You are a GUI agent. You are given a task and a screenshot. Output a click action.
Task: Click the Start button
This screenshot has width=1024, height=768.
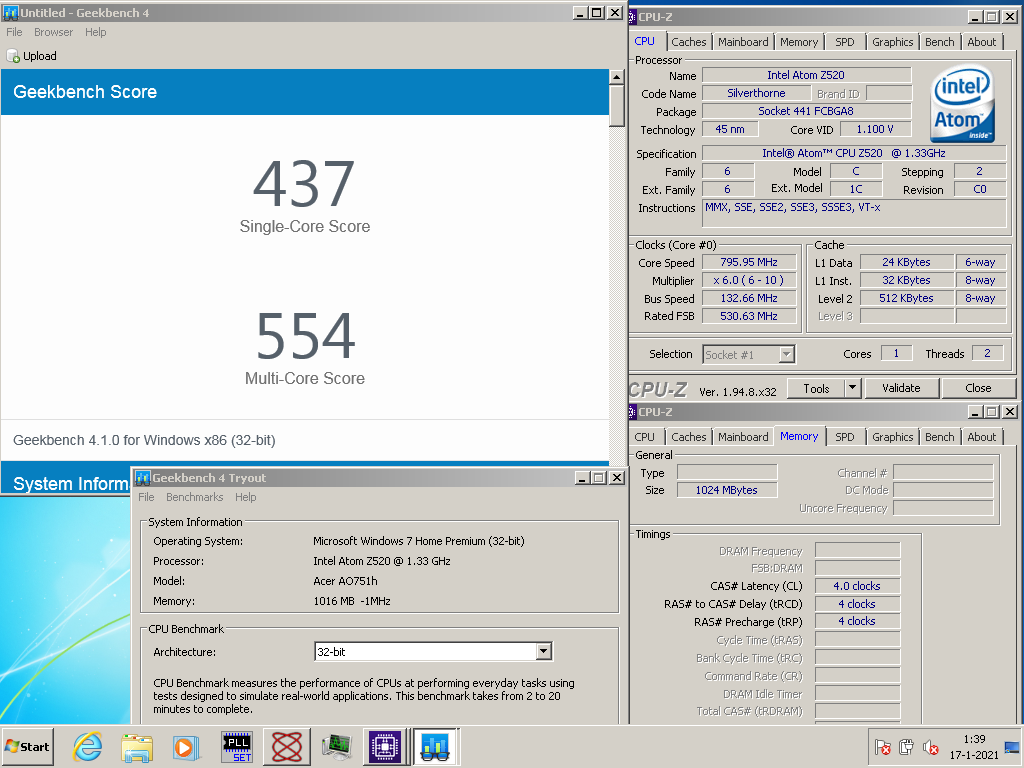[x=27, y=746]
